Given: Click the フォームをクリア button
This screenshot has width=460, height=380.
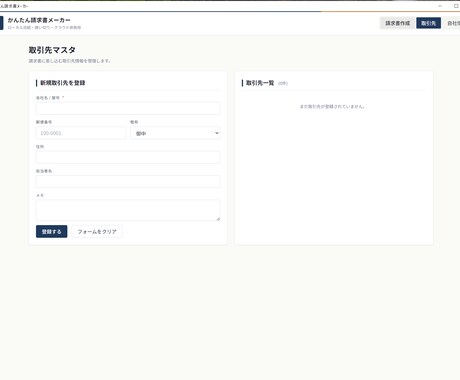Looking at the screenshot, I should tap(97, 231).
